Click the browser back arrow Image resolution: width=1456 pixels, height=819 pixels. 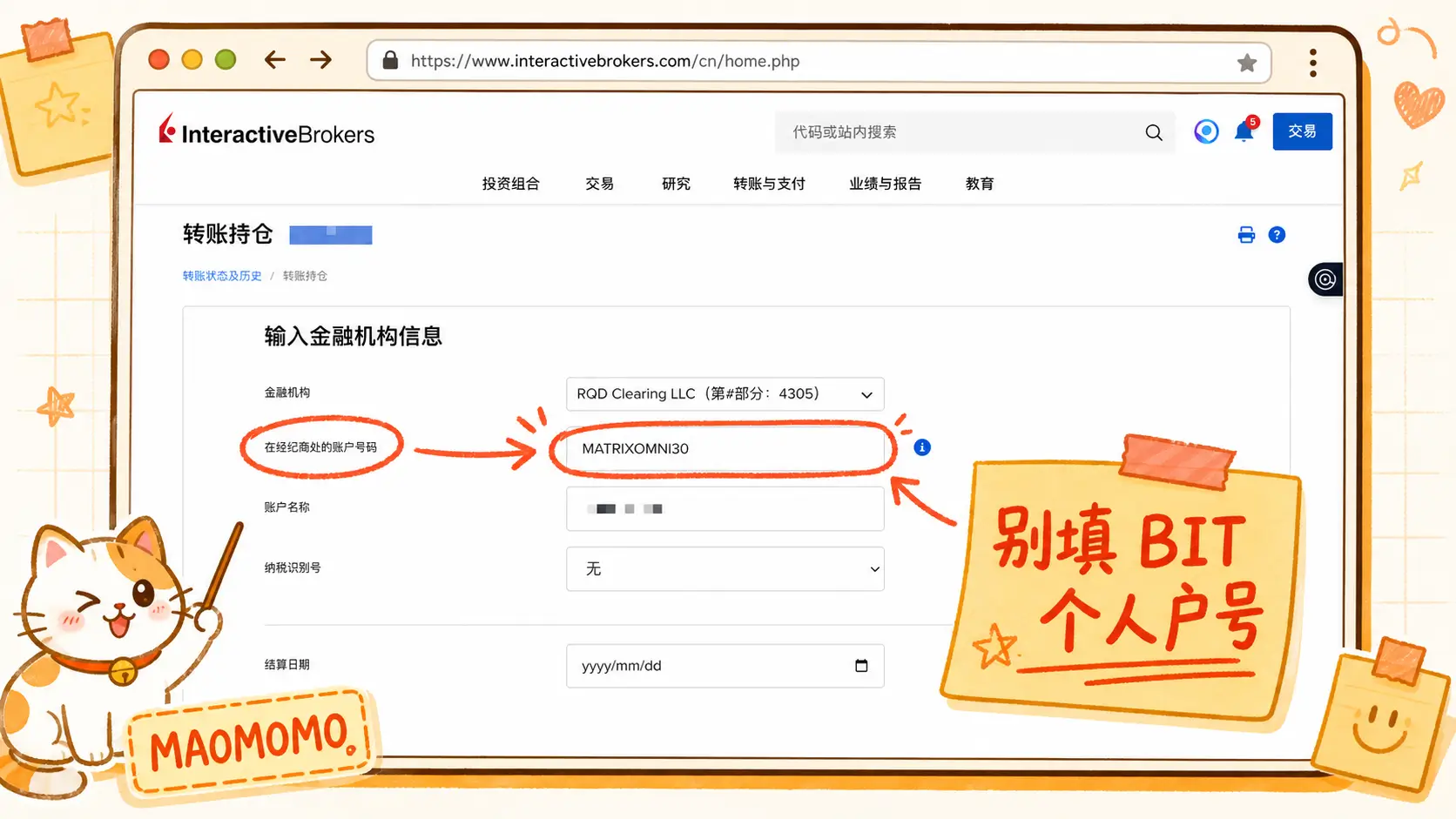click(x=275, y=59)
